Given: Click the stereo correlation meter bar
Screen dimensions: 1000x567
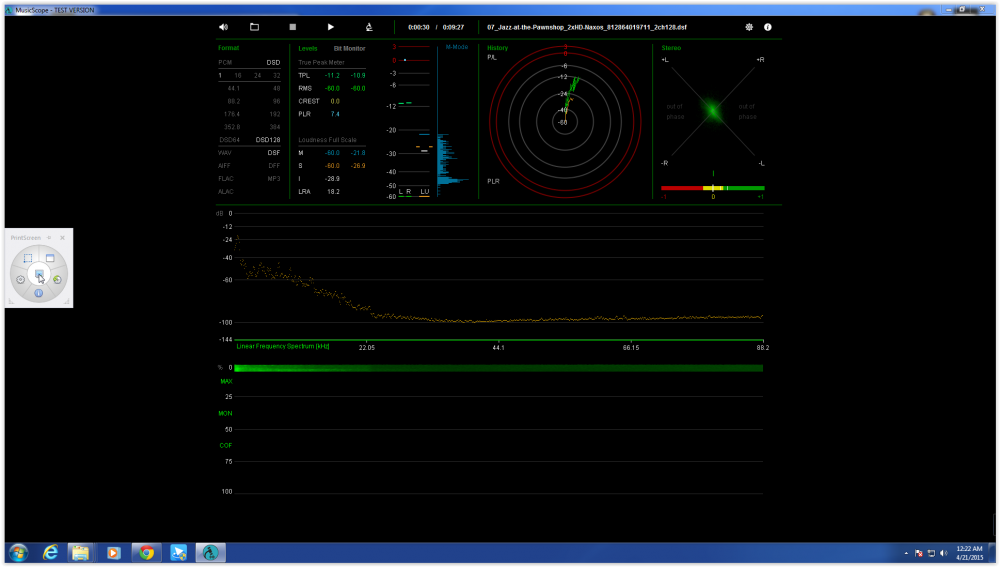Looking at the screenshot, I should coord(712,188).
